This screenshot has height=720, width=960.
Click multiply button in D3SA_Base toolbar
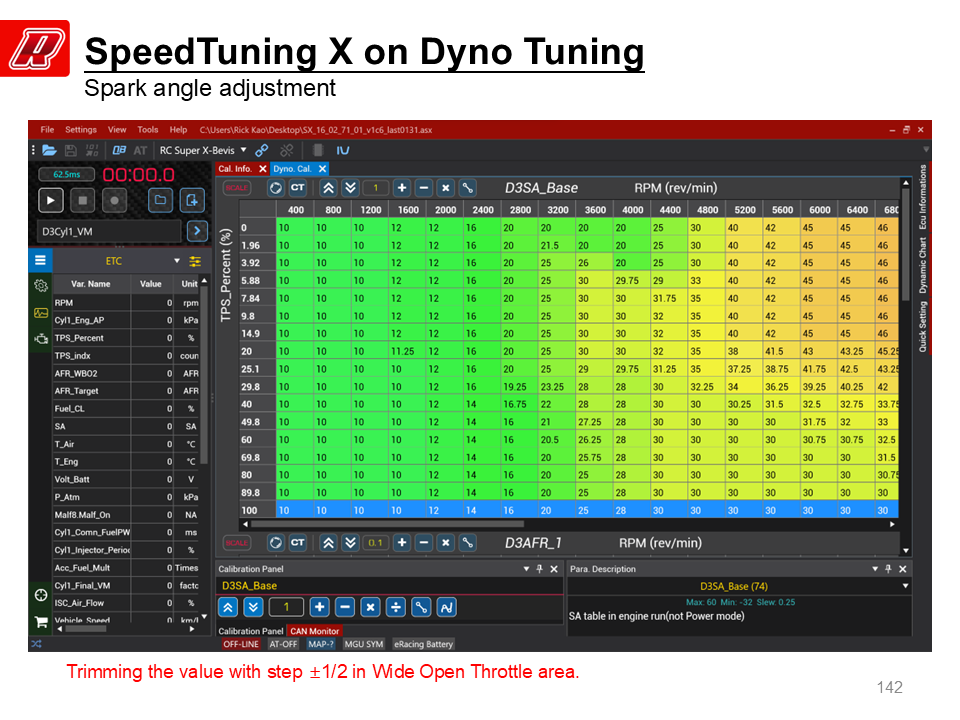pyautogui.click(x=446, y=188)
